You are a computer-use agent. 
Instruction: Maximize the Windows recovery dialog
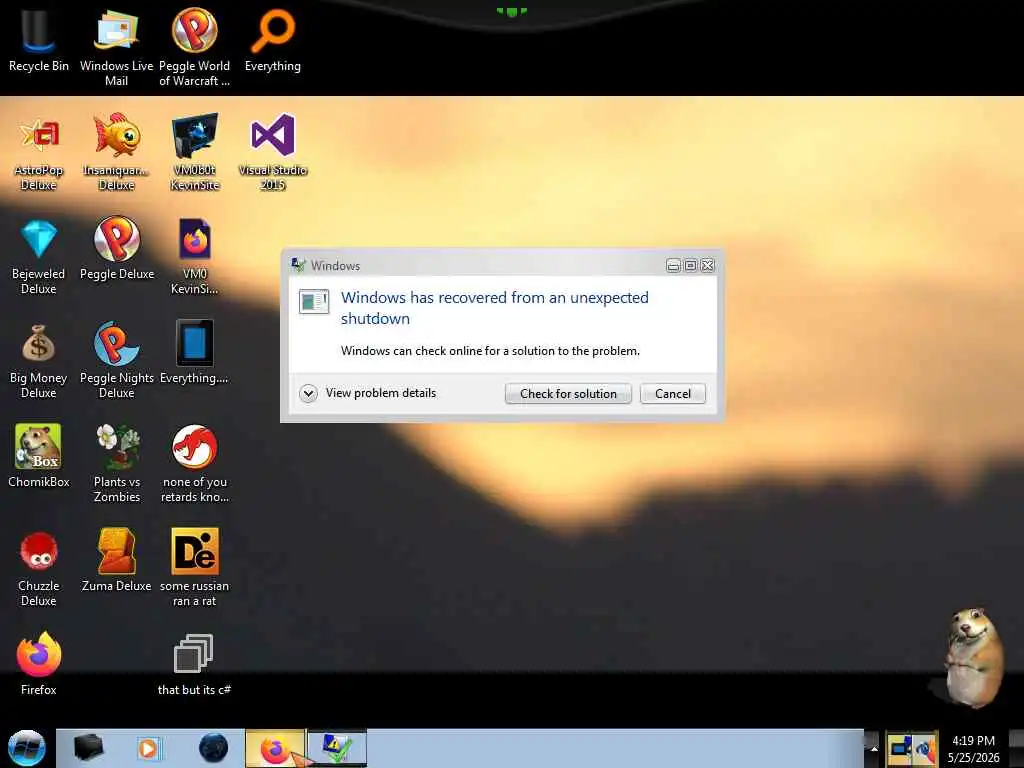tap(690, 265)
